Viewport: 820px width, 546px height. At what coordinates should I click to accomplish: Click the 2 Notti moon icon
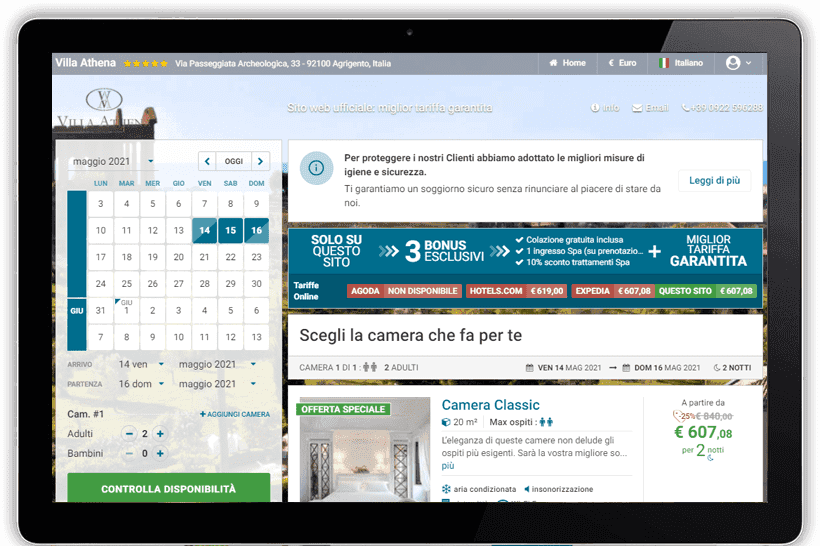(716, 368)
